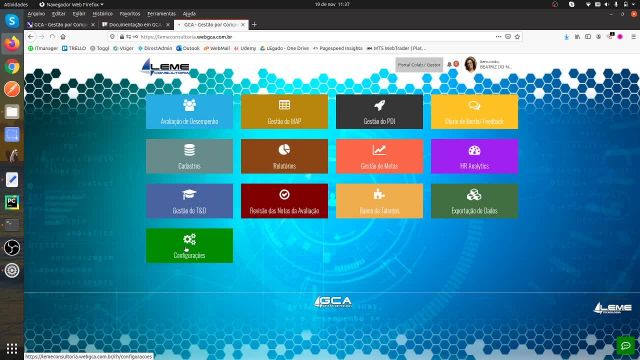The image size is (640, 360).
Task: Open the notifications bell icon
Action: point(449,64)
